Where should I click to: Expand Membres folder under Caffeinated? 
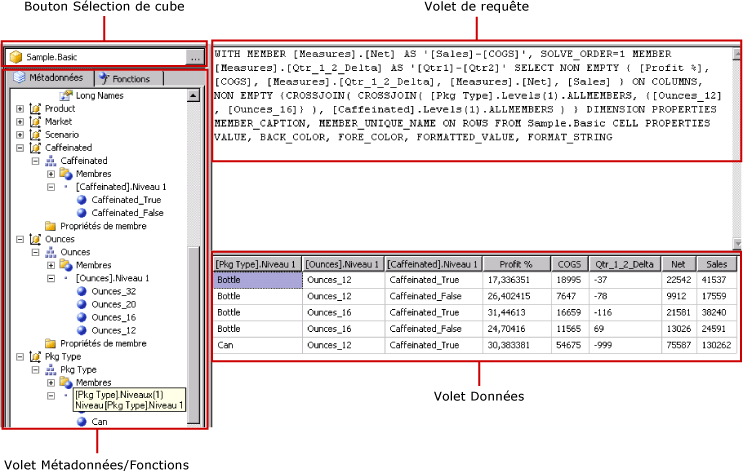point(51,174)
